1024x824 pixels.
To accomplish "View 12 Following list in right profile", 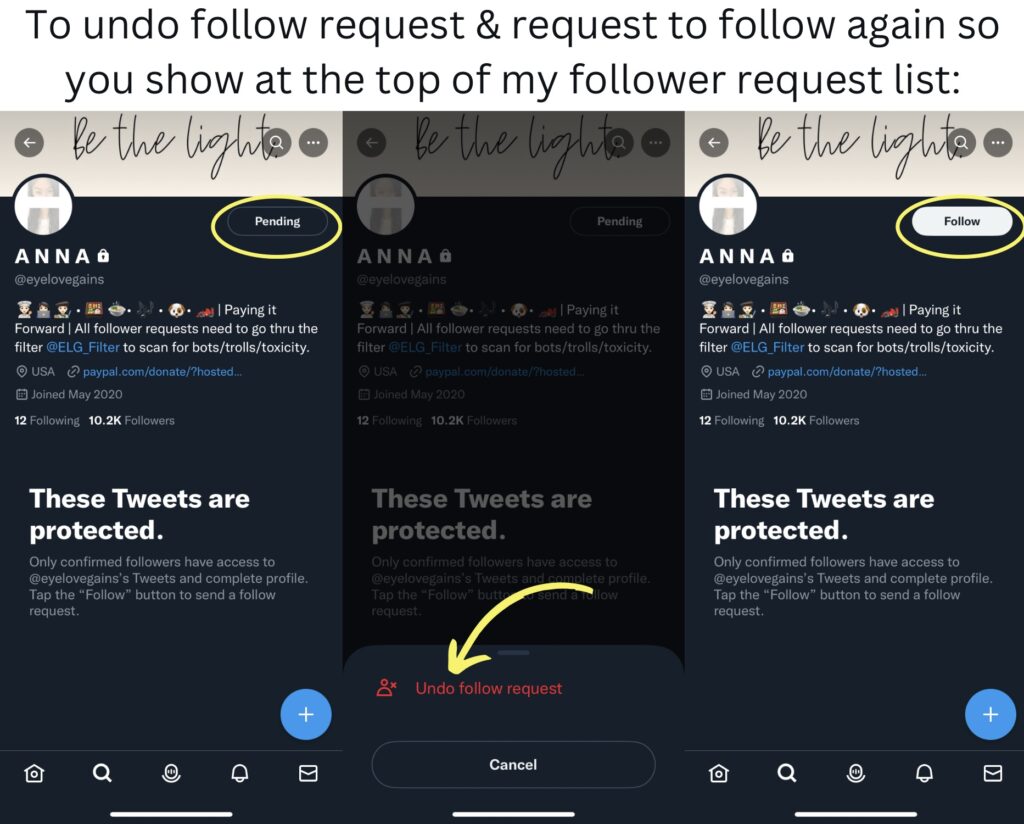I will coord(731,420).
